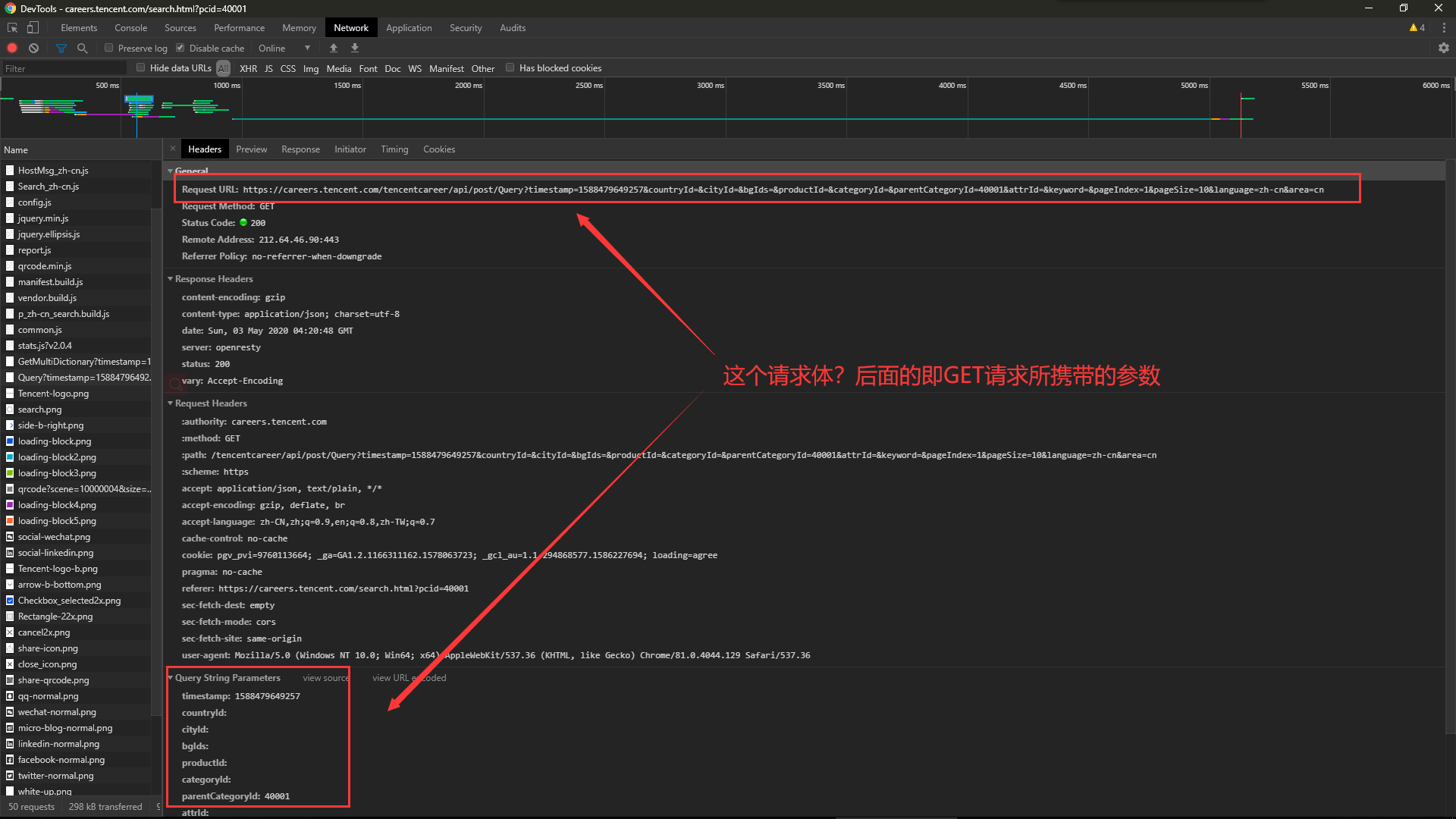This screenshot has width=1456, height=819.
Task: Switch to the Console panel
Action: tap(130, 28)
